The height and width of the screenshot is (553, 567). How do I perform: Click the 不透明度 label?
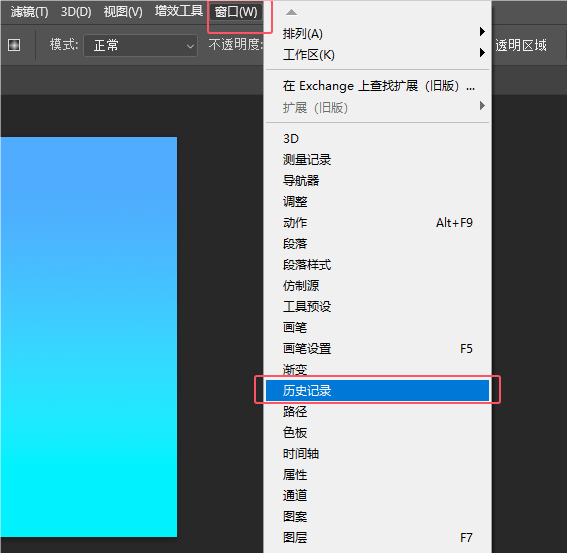235,45
